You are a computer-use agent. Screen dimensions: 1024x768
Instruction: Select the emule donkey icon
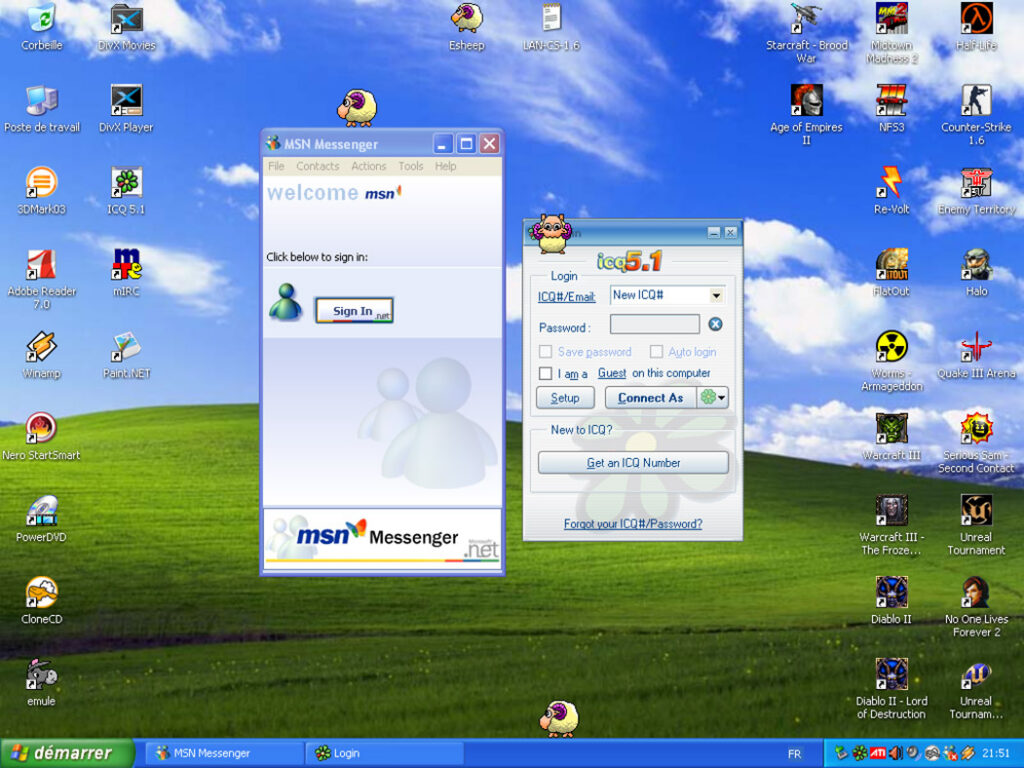(x=42, y=684)
